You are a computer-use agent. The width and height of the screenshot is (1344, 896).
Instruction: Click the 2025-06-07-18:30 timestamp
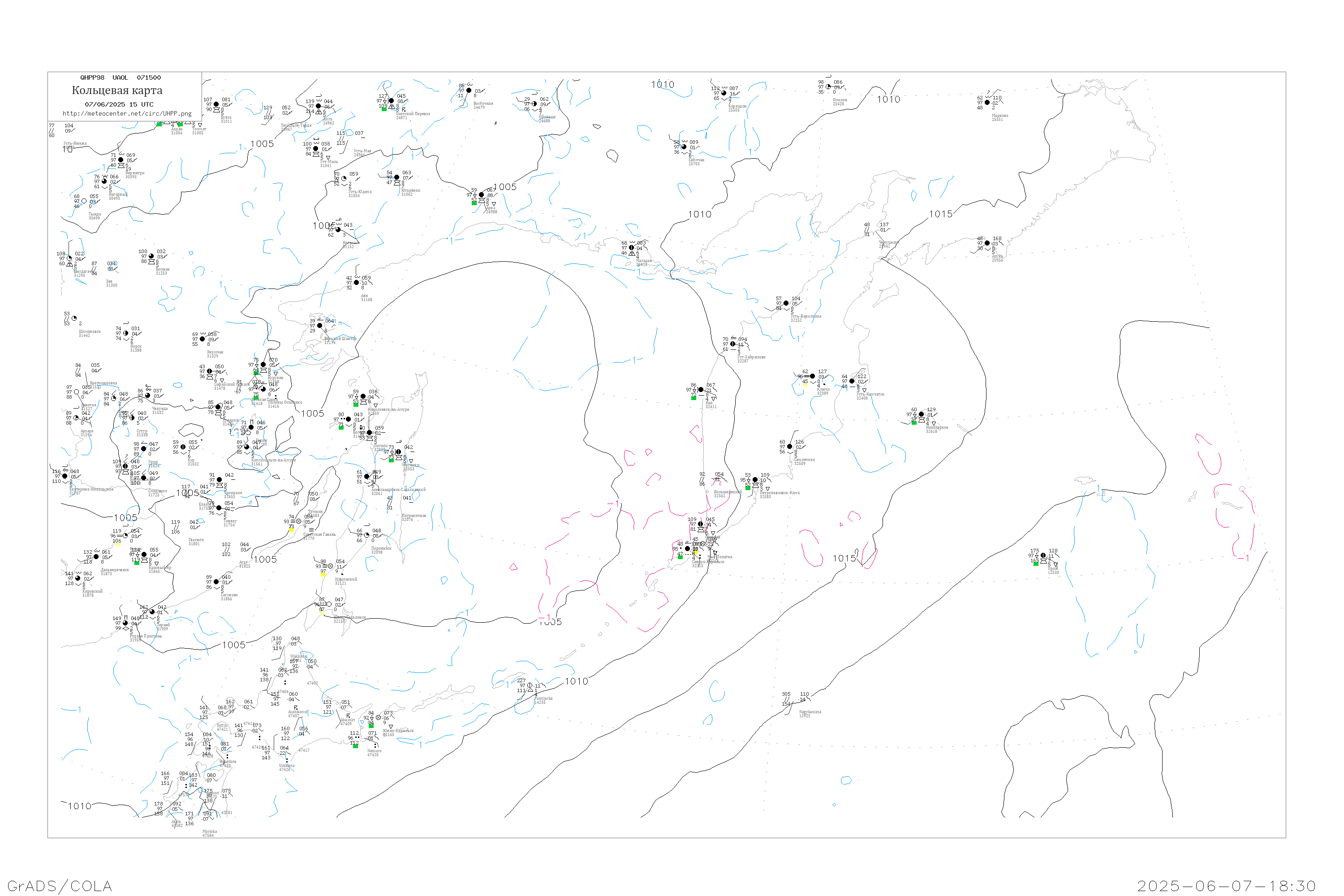(x=1226, y=886)
